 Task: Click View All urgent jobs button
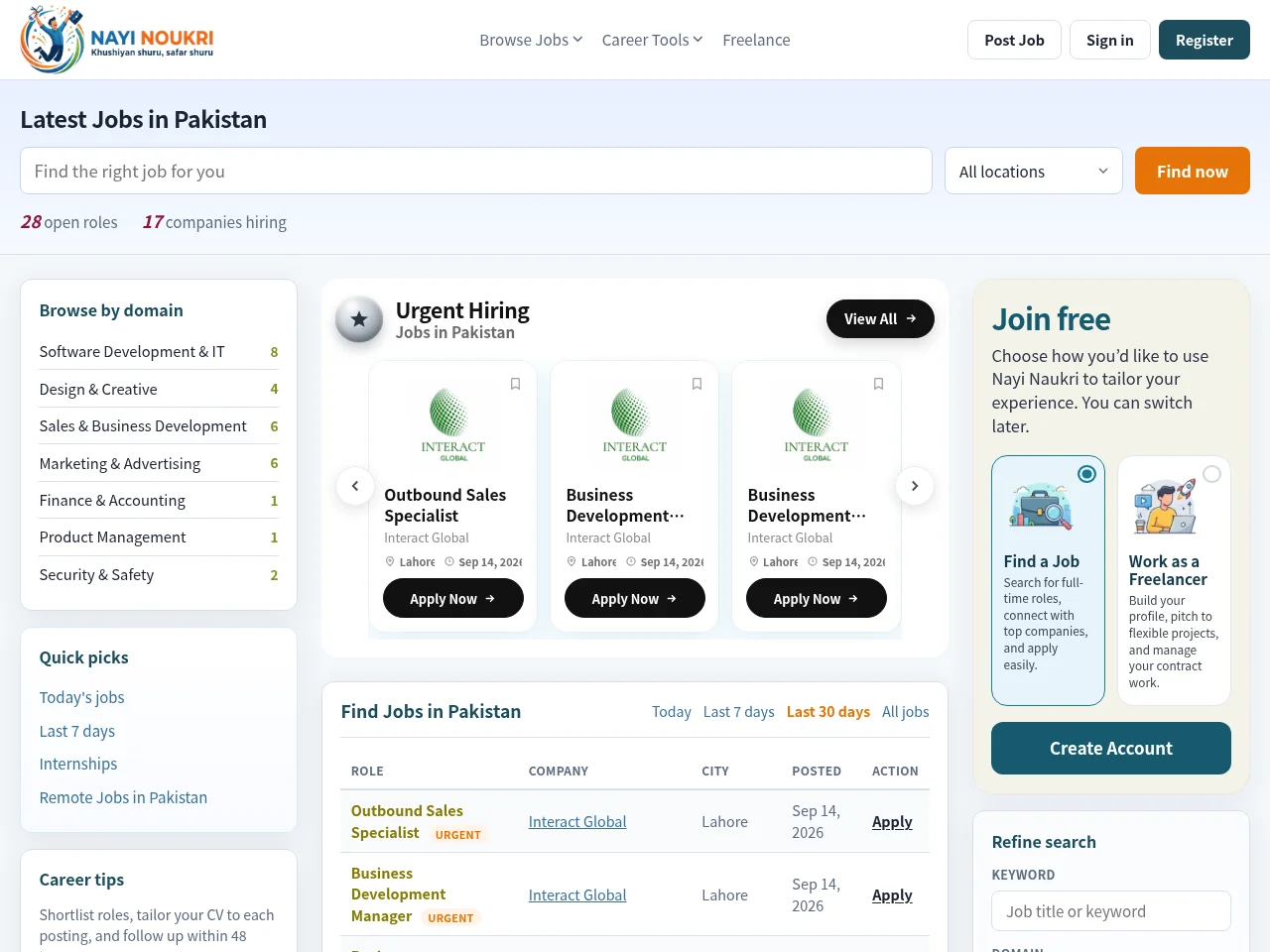click(x=880, y=318)
